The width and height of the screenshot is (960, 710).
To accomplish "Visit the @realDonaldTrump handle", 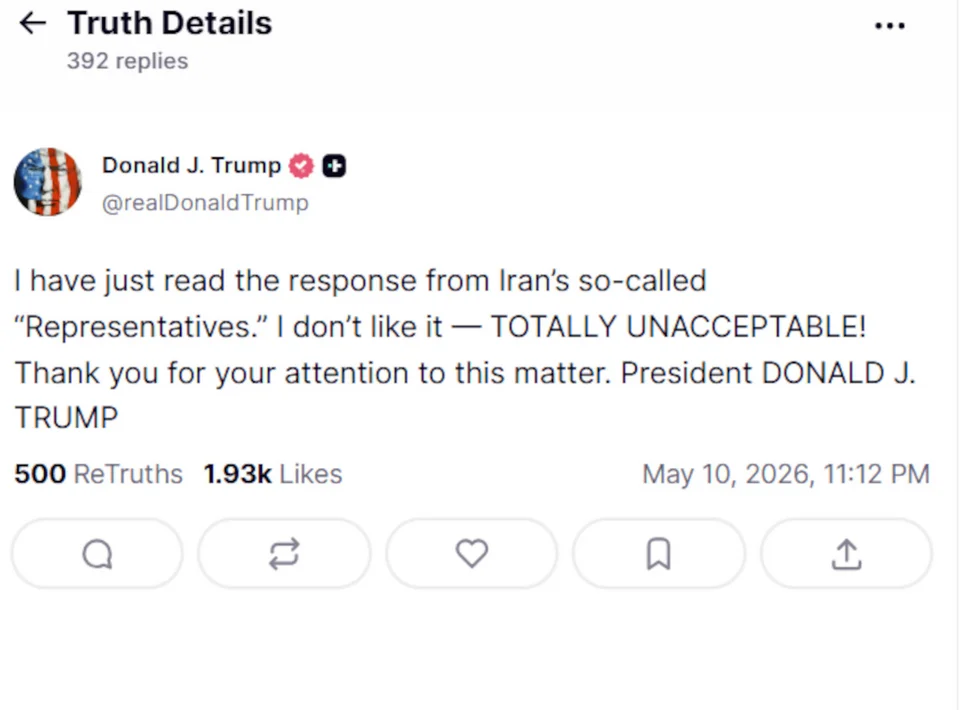I will pyautogui.click(x=205, y=203).
